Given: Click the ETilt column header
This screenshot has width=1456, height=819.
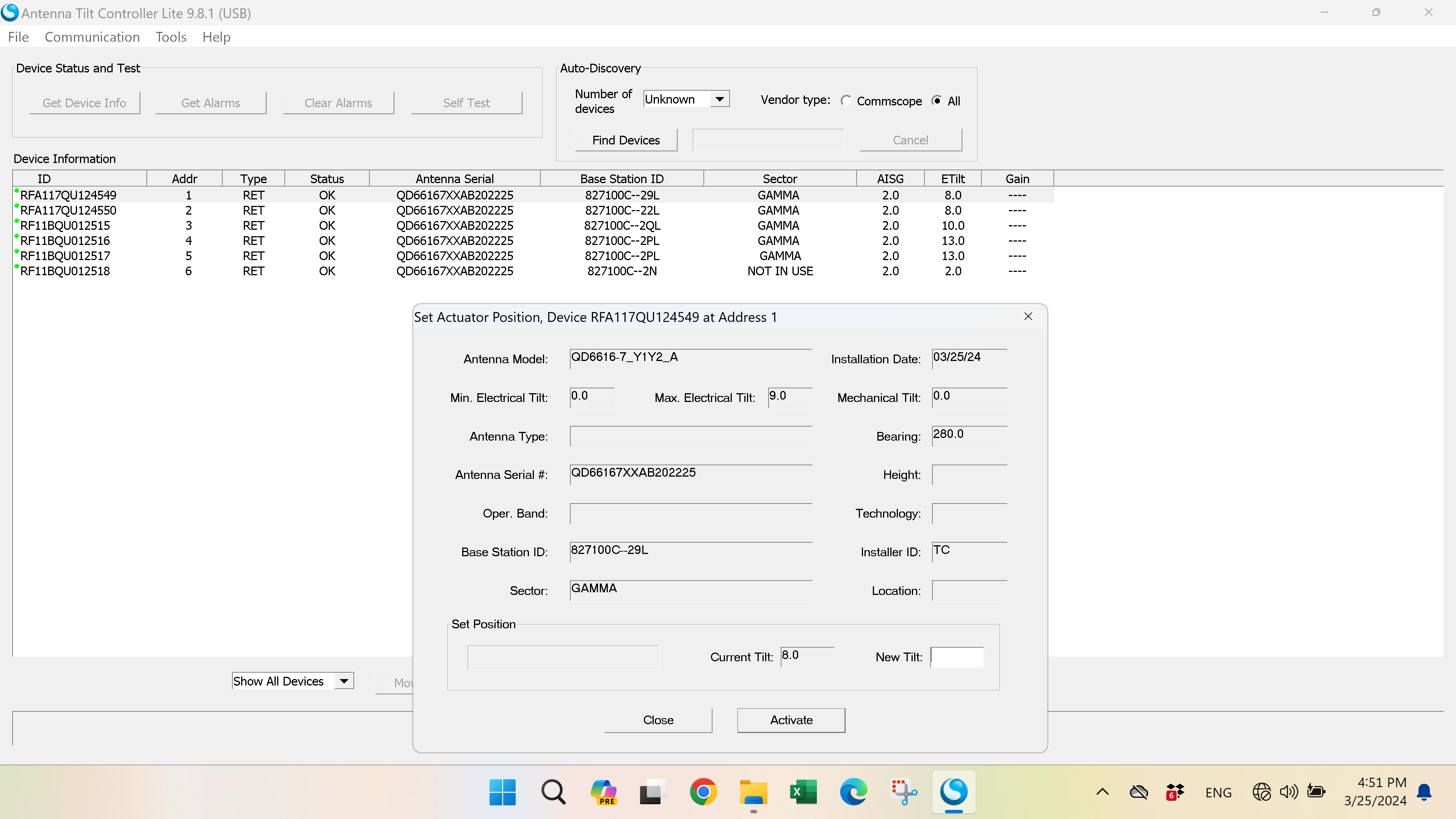Looking at the screenshot, I should pos(952,179).
